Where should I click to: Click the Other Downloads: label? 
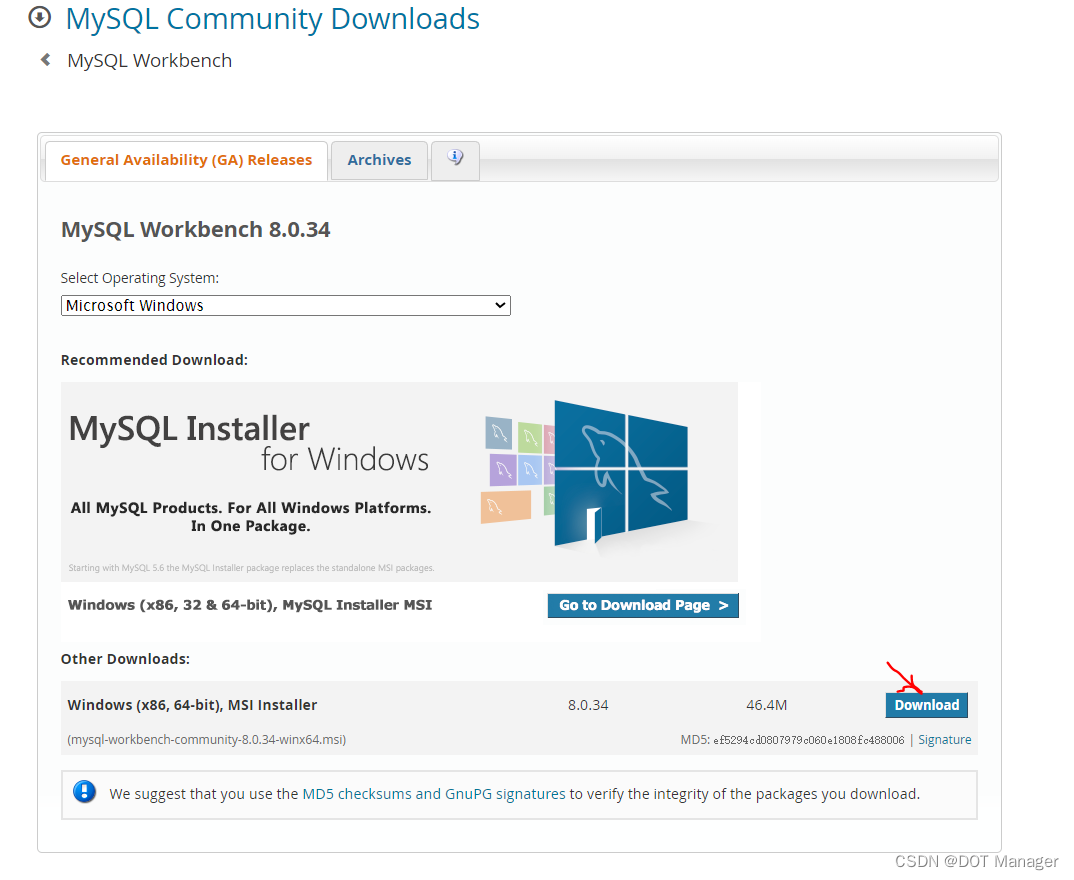(x=125, y=659)
